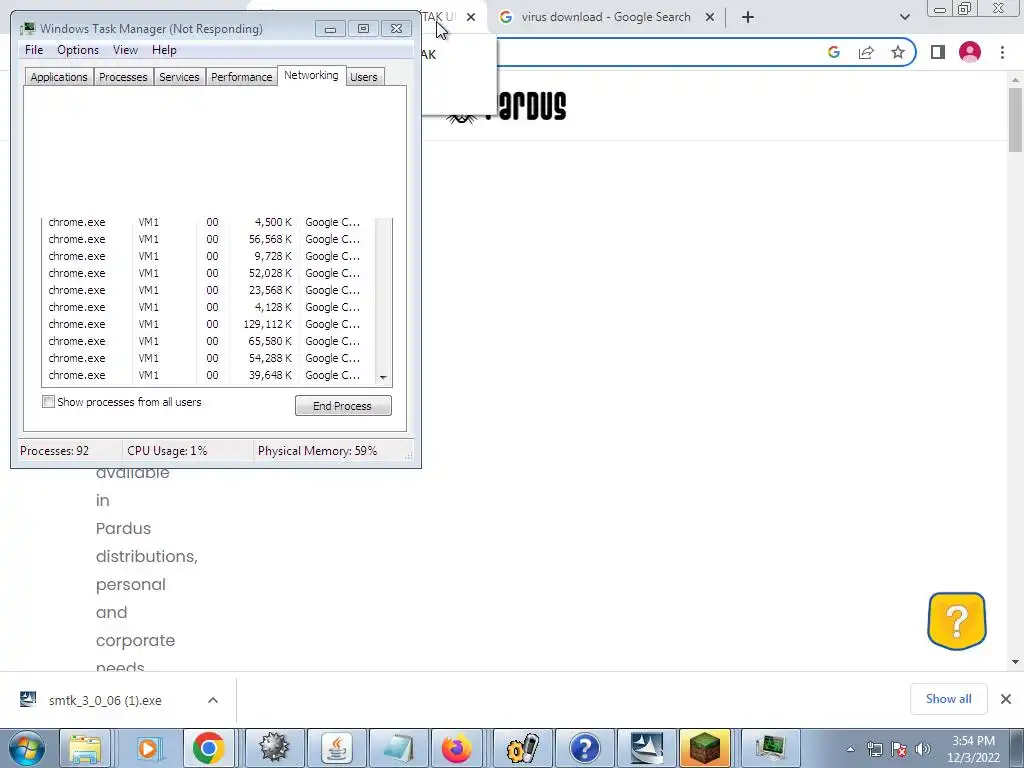This screenshot has height=768, width=1024.
Task: Open the Chrome profile avatar
Action: click(970, 52)
